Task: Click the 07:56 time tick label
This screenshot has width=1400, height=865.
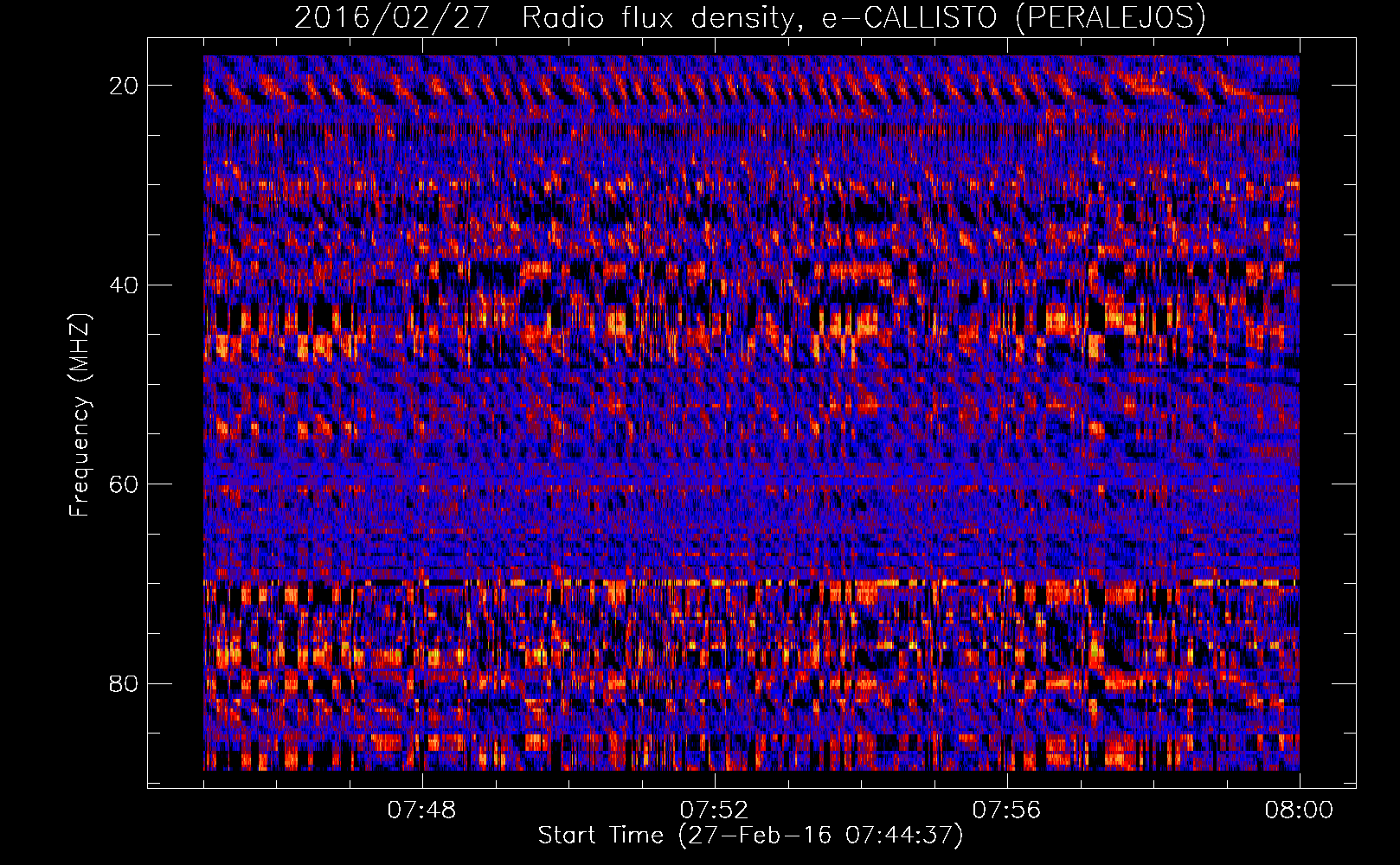Action: (1006, 811)
